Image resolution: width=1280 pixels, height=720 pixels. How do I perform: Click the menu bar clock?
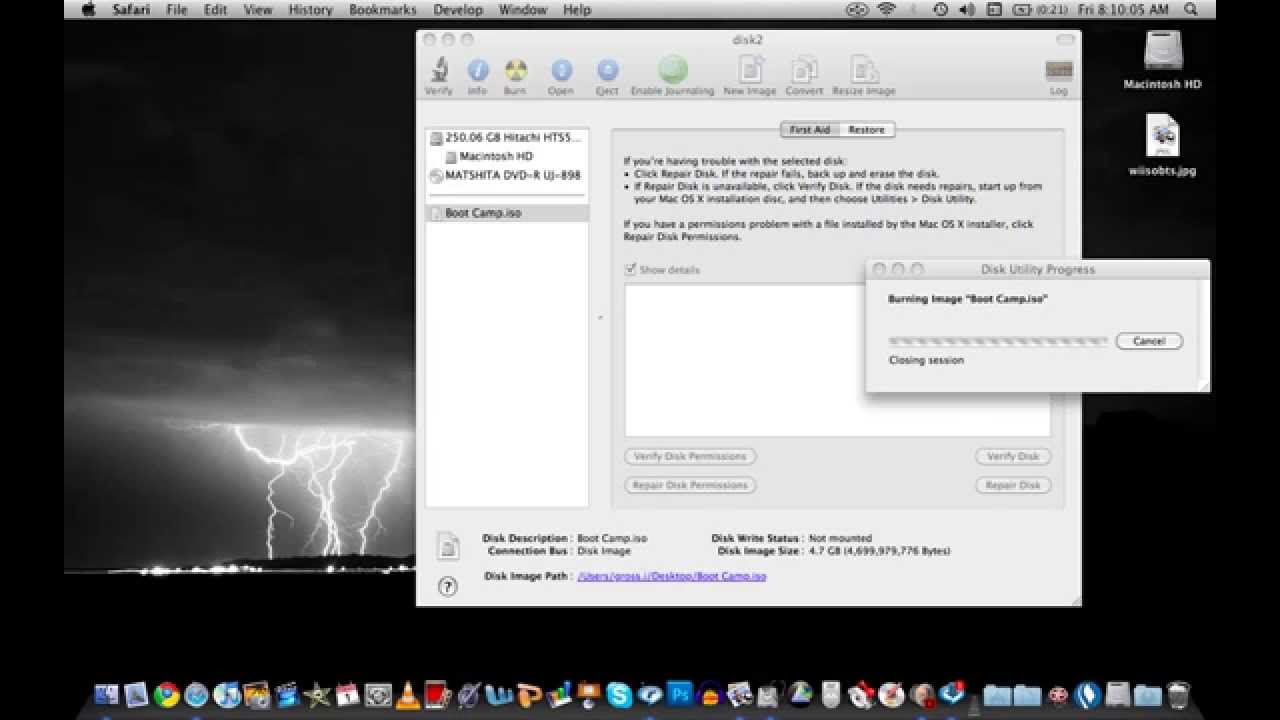pyautogui.click(x=1122, y=9)
